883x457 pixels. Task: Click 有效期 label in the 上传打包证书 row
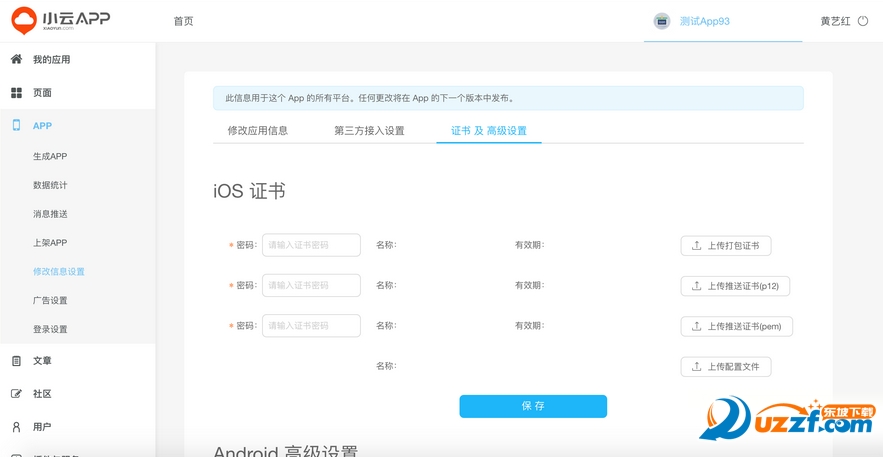529,245
